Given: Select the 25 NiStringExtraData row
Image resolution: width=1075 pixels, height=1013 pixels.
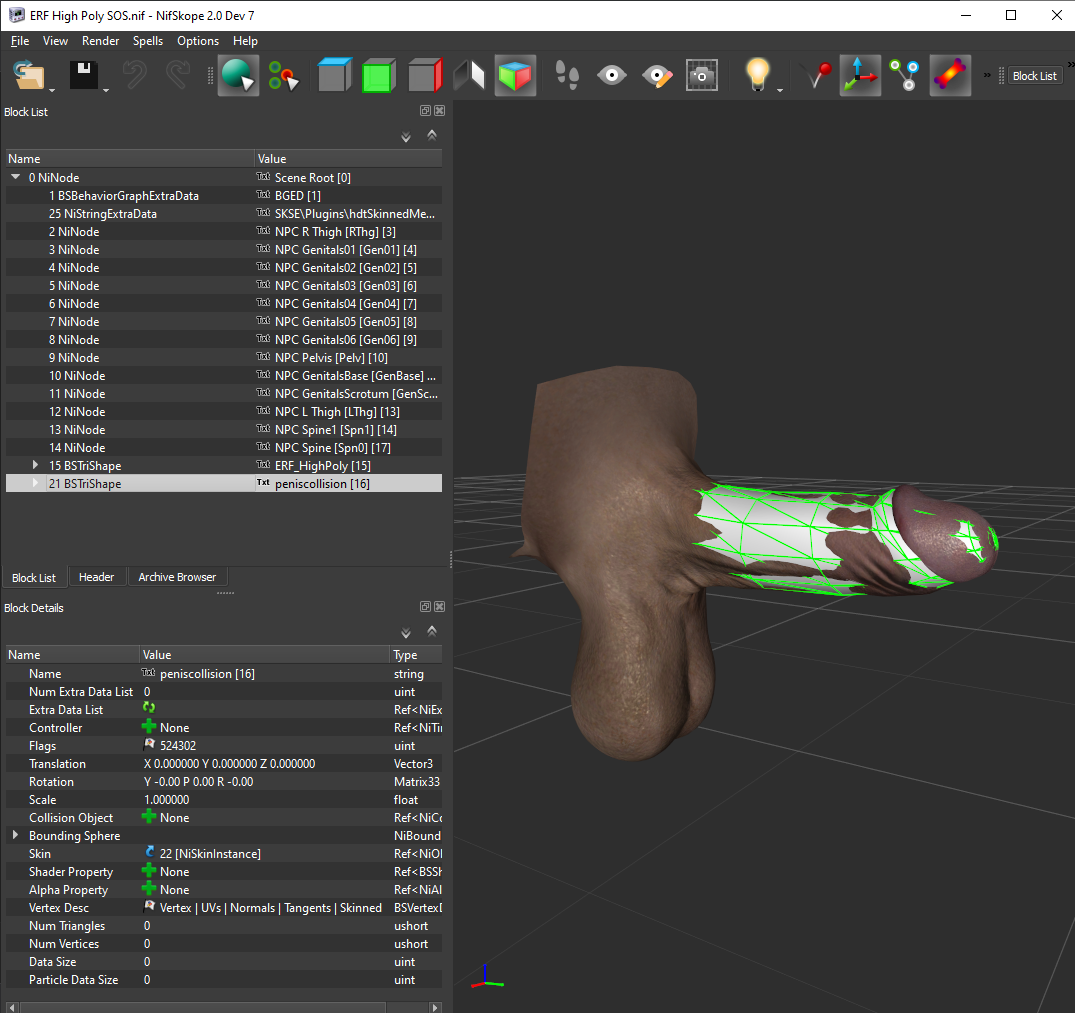Looking at the screenshot, I should [x=224, y=213].
